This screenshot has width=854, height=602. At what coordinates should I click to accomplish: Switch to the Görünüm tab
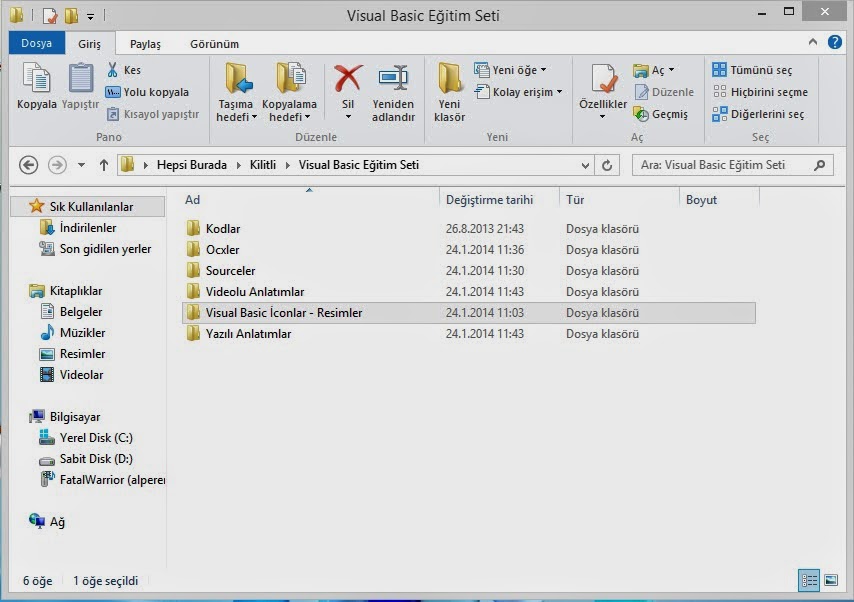click(x=214, y=44)
